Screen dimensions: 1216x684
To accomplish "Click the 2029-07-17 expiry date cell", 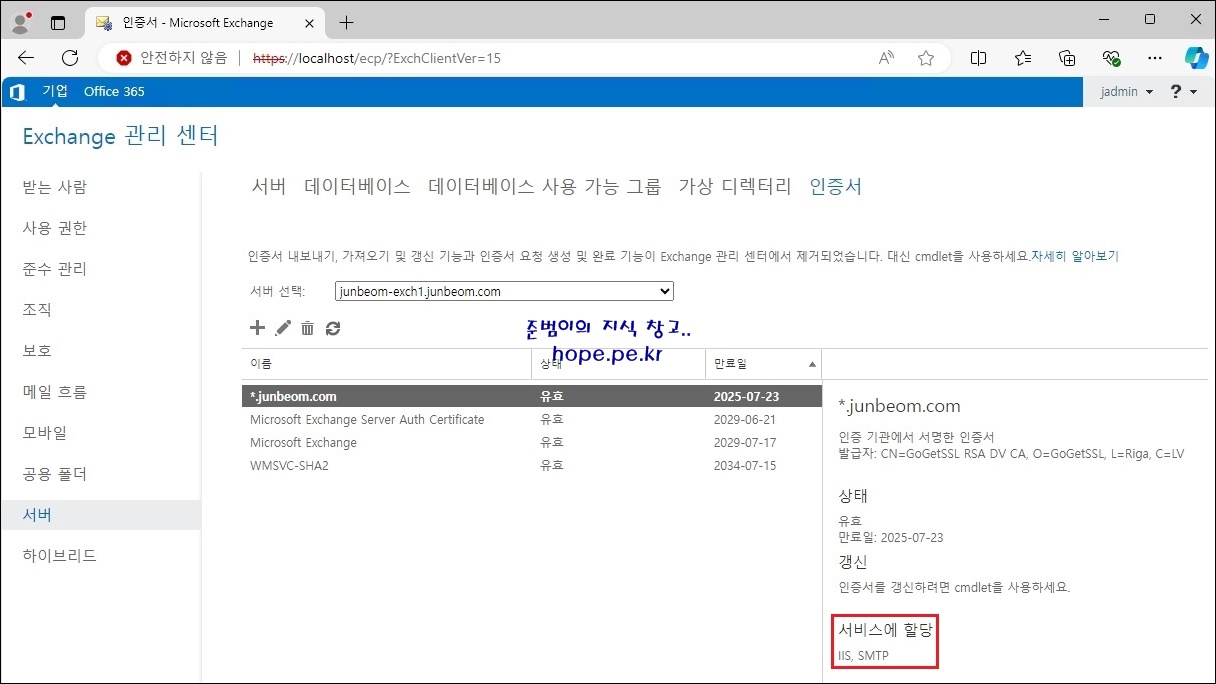I will (744, 443).
